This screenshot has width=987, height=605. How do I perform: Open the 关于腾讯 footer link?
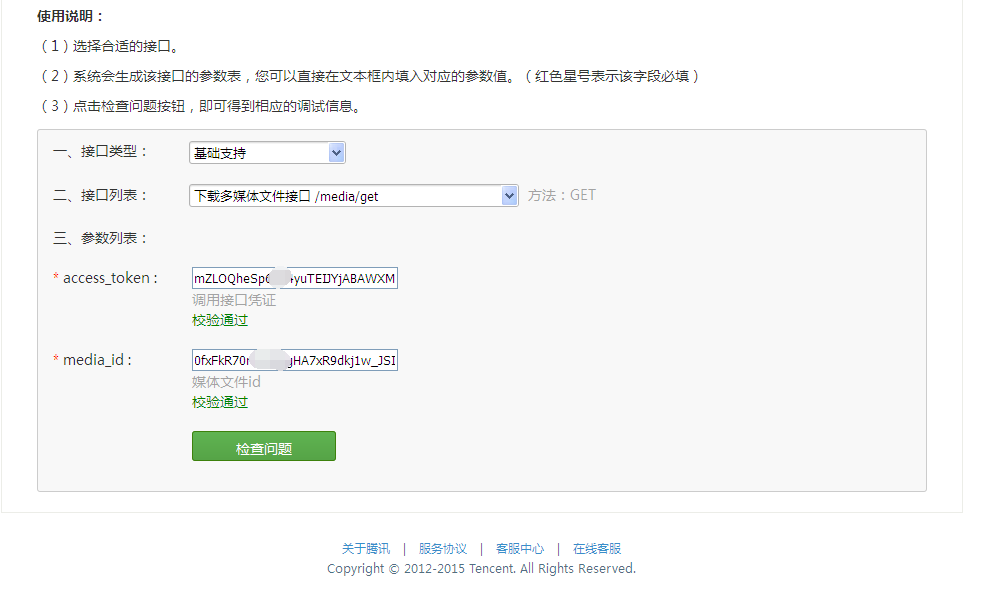pyautogui.click(x=365, y=548)
